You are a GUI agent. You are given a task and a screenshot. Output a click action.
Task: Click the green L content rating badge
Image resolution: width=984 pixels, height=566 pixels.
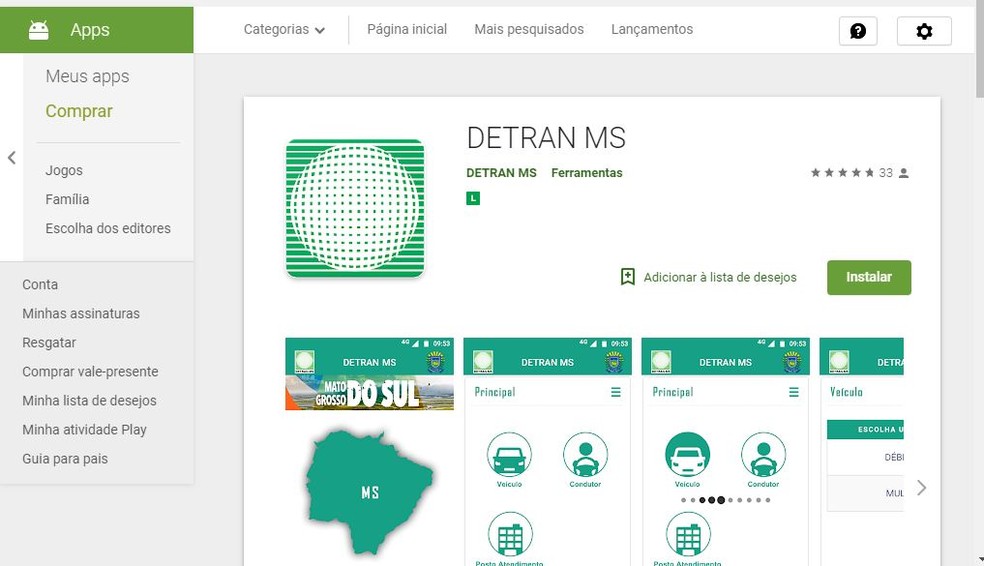point(473,198)
